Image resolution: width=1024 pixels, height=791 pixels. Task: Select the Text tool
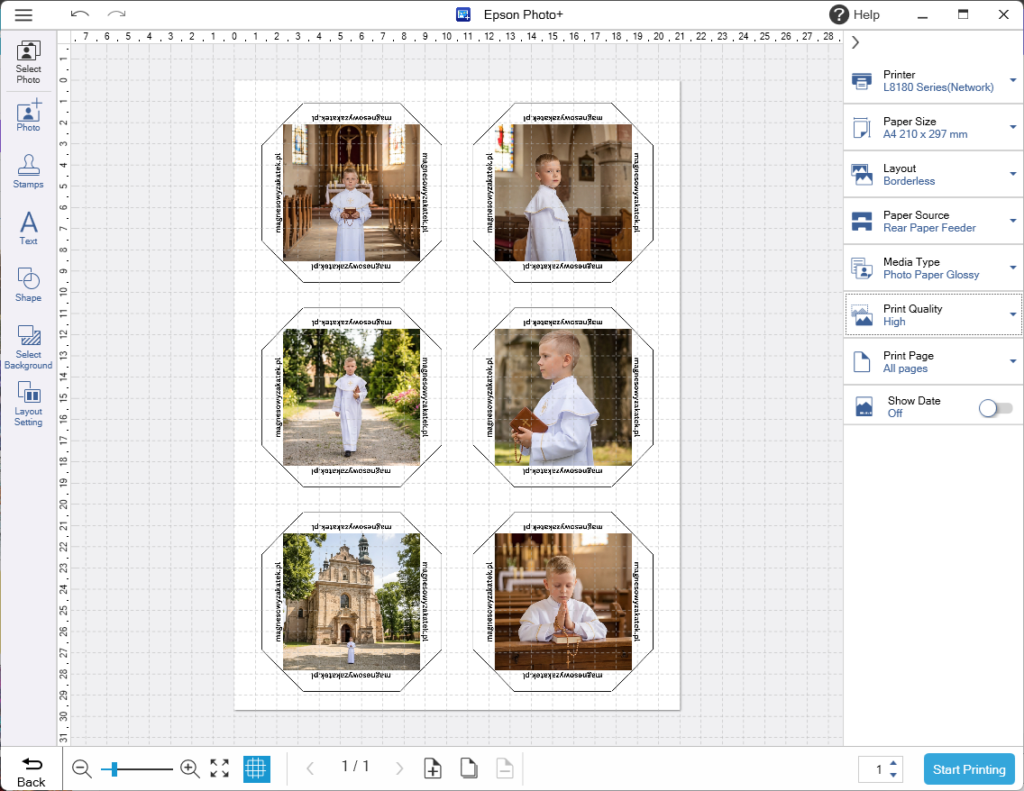(x=28, y=228)
